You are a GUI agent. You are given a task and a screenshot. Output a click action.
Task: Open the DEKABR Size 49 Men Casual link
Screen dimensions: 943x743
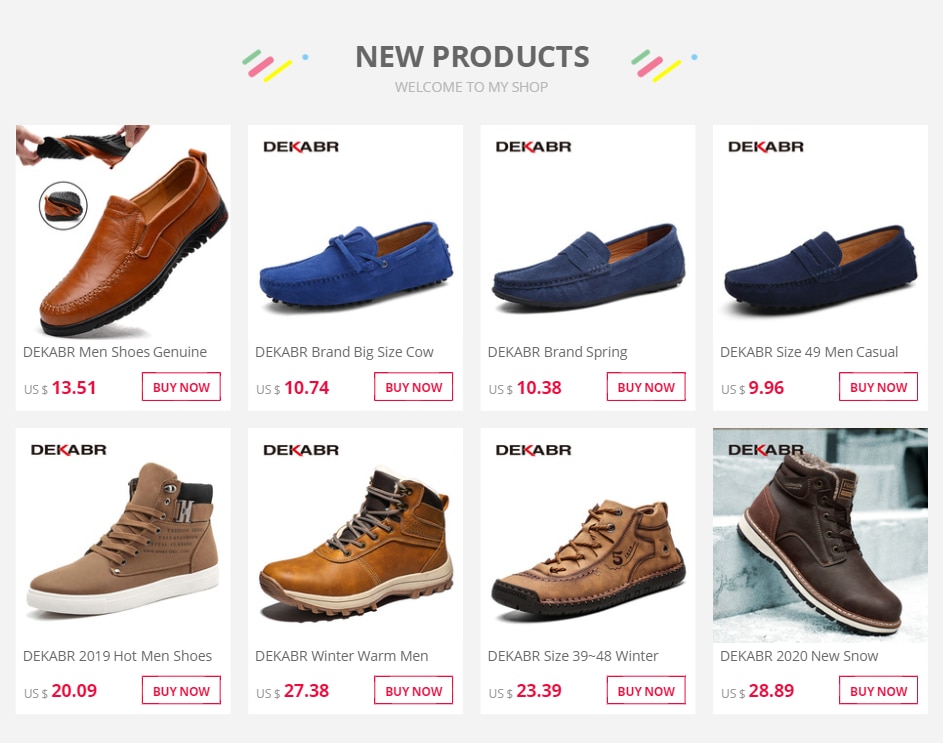(810, 352)
